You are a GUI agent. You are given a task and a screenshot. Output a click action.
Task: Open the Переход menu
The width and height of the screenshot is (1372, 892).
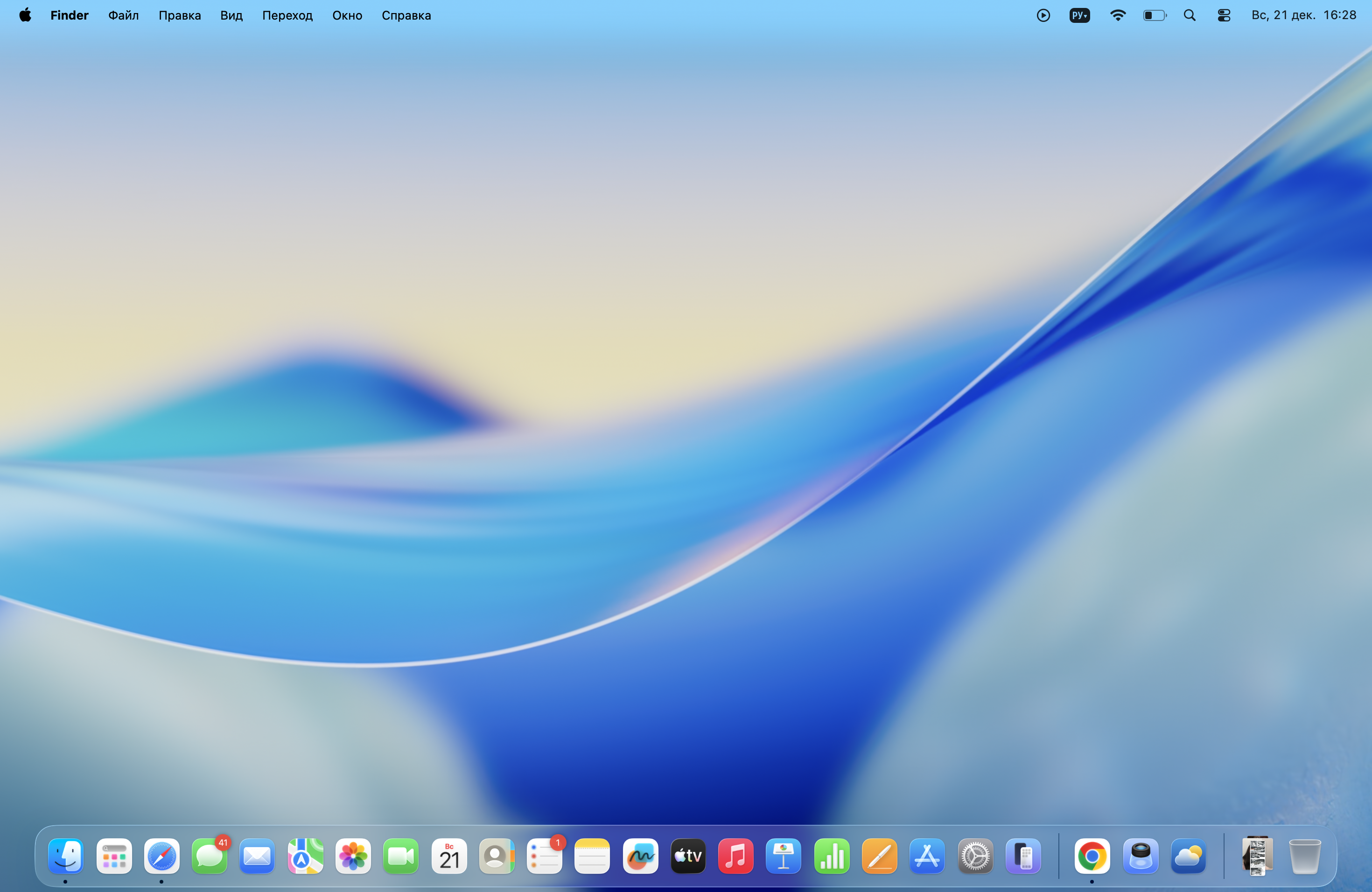(x=287, y=15)
